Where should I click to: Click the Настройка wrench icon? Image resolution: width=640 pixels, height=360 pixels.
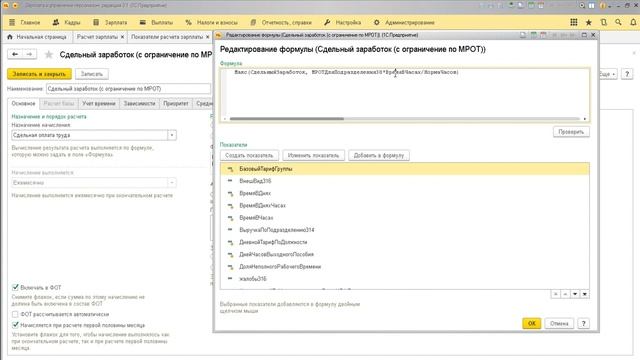tap(327, 22)
